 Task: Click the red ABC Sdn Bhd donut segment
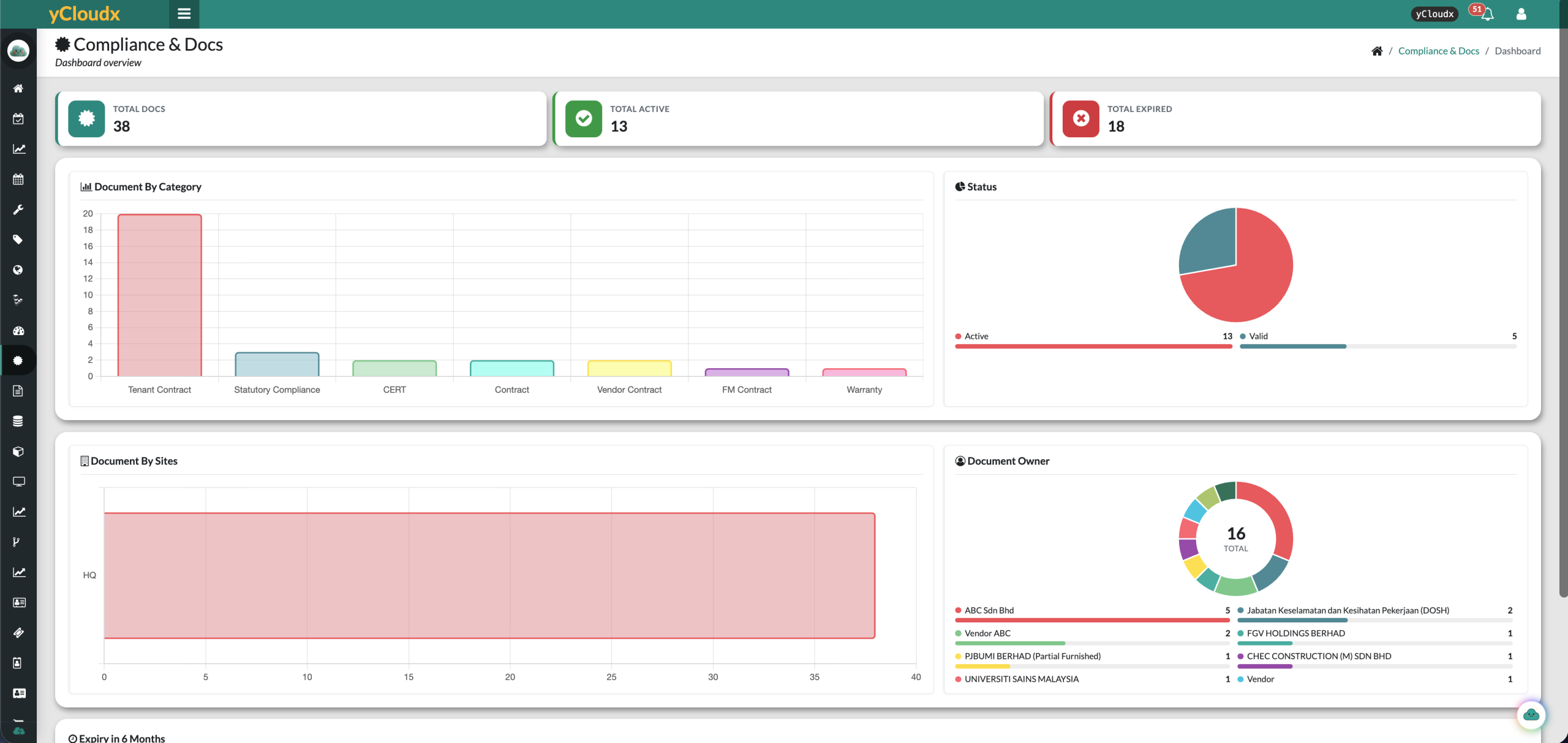(x=1276, y=511)
